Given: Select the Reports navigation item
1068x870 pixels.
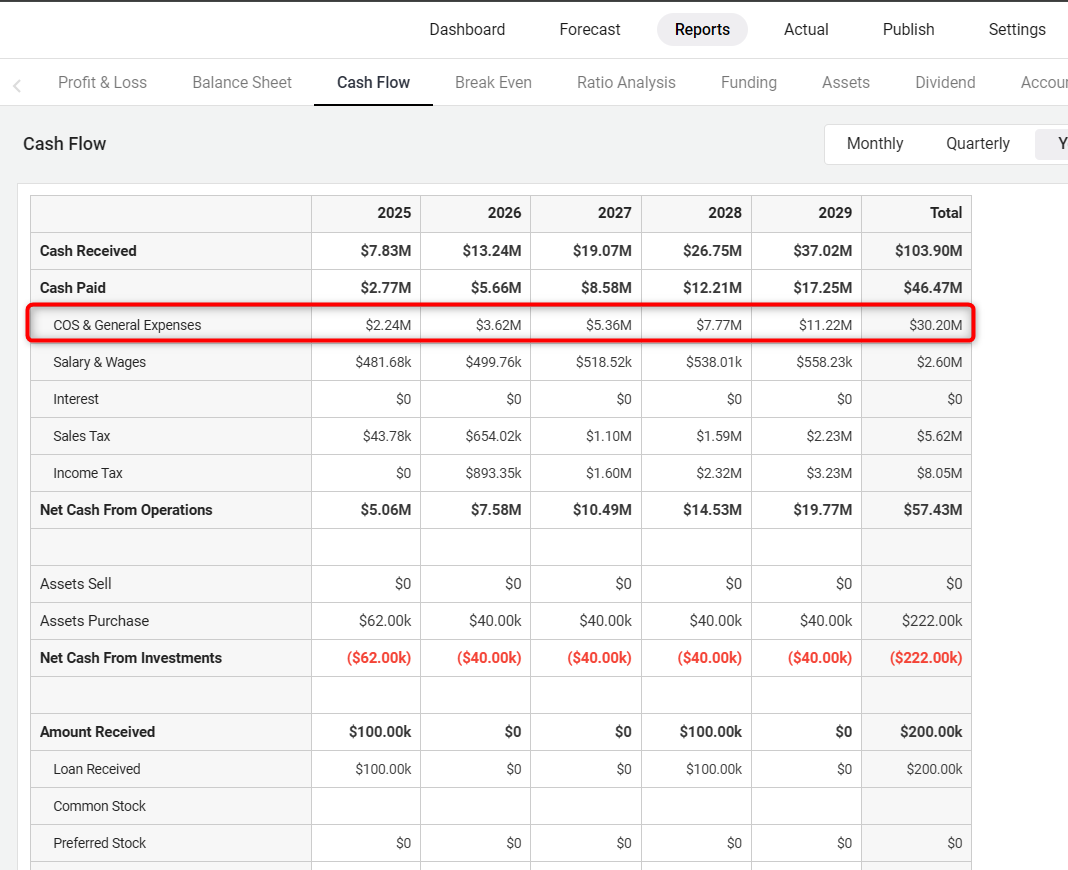Looking at the screenshot, I should tap(702, 30).
